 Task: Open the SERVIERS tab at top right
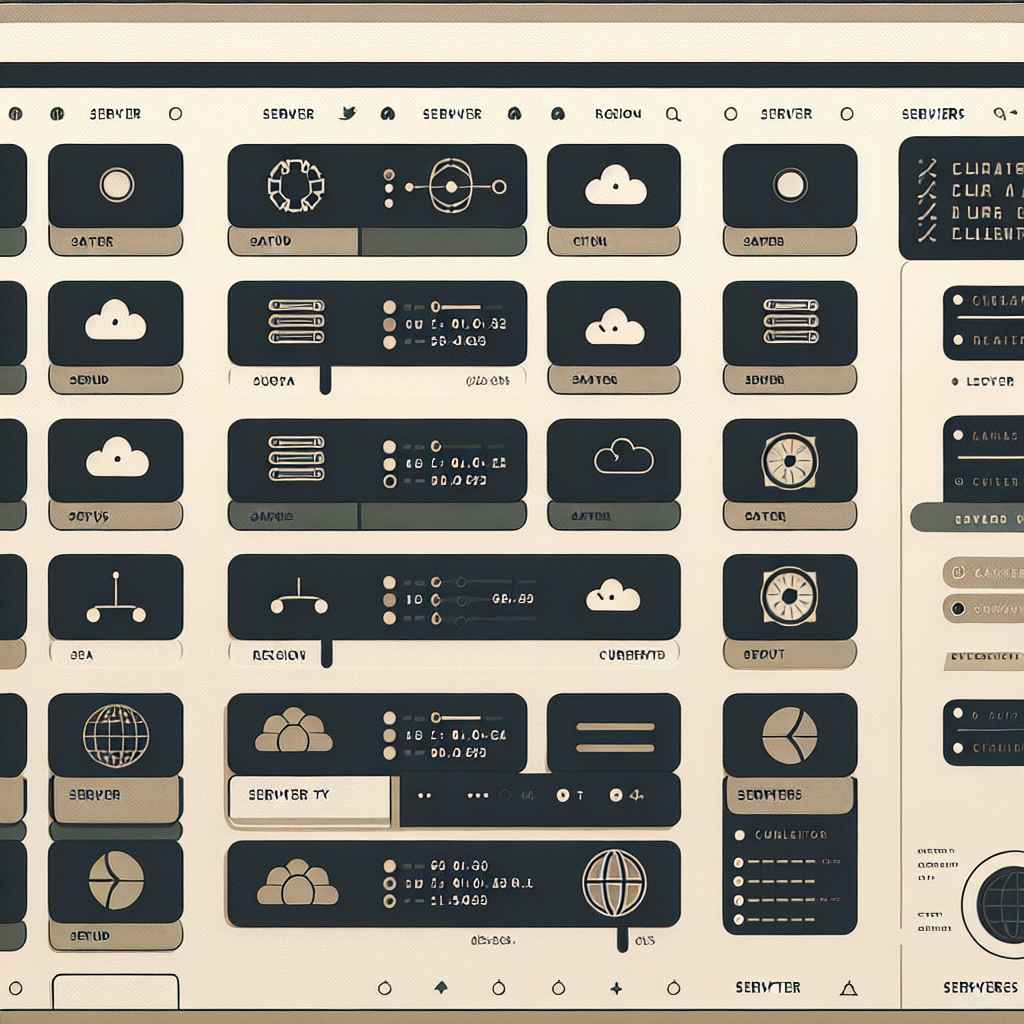pos(933,114)
